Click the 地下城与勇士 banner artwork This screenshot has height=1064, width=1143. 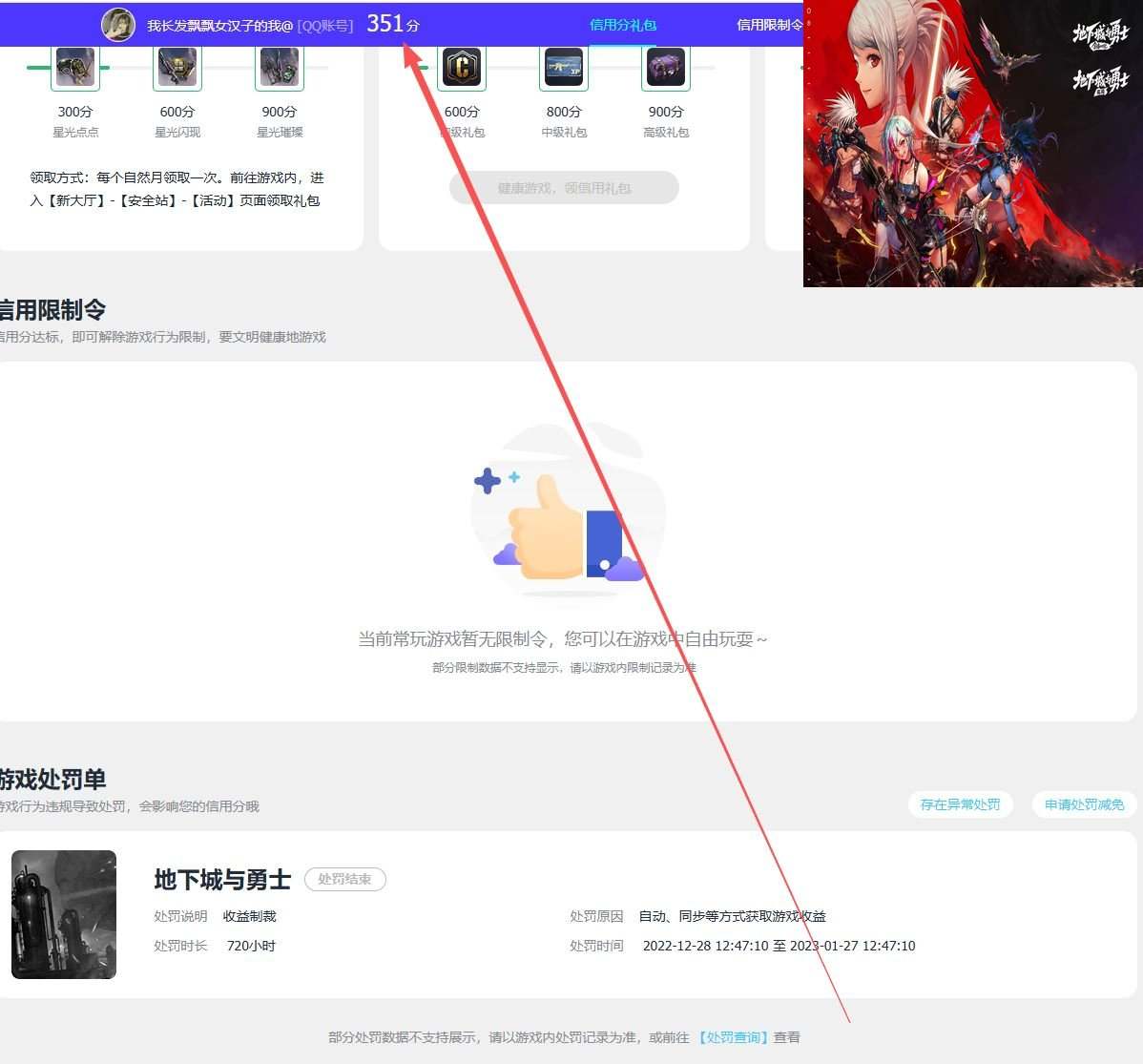click(972, 144)
